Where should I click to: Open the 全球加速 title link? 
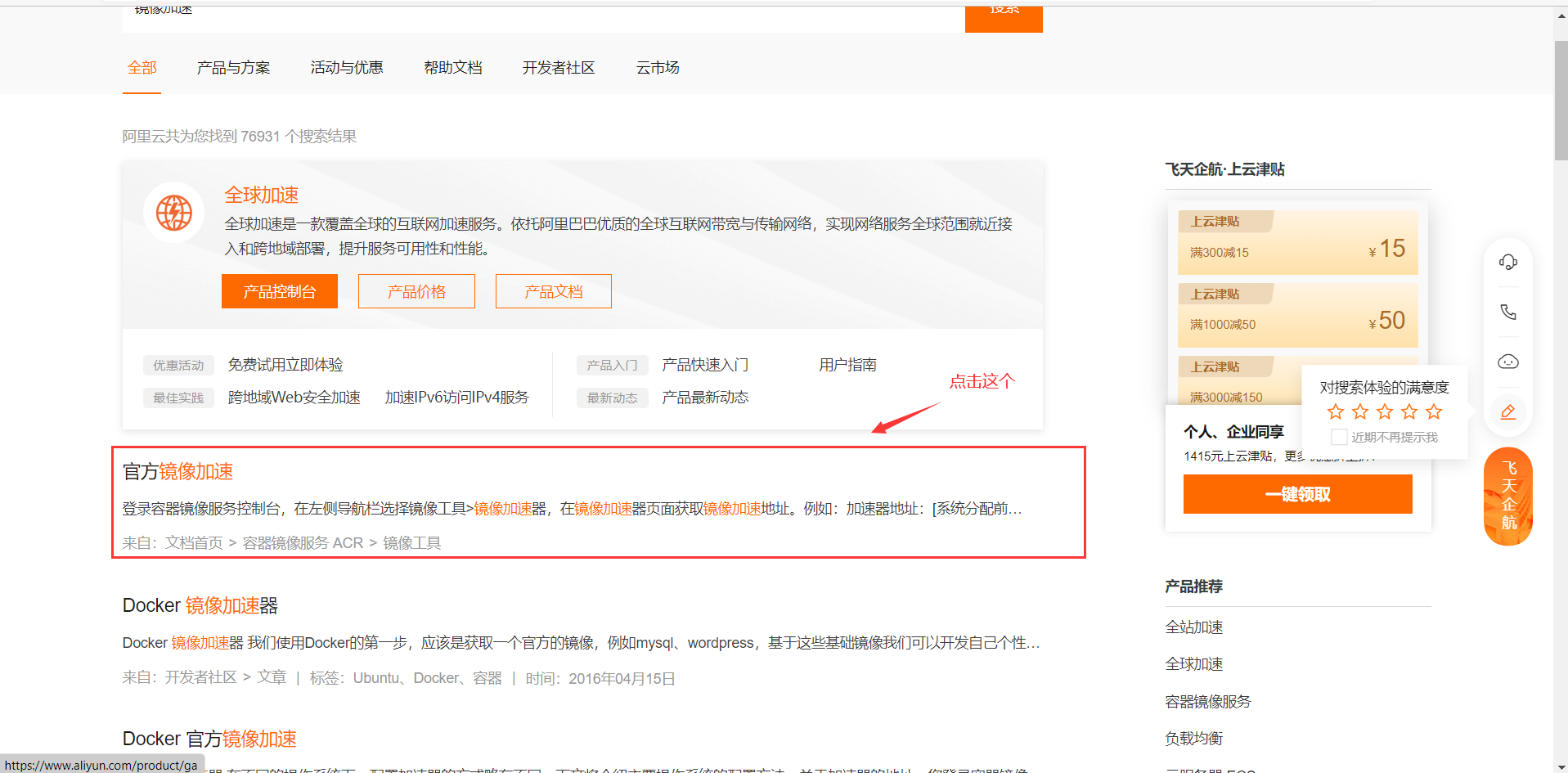(x=262, y=195)
